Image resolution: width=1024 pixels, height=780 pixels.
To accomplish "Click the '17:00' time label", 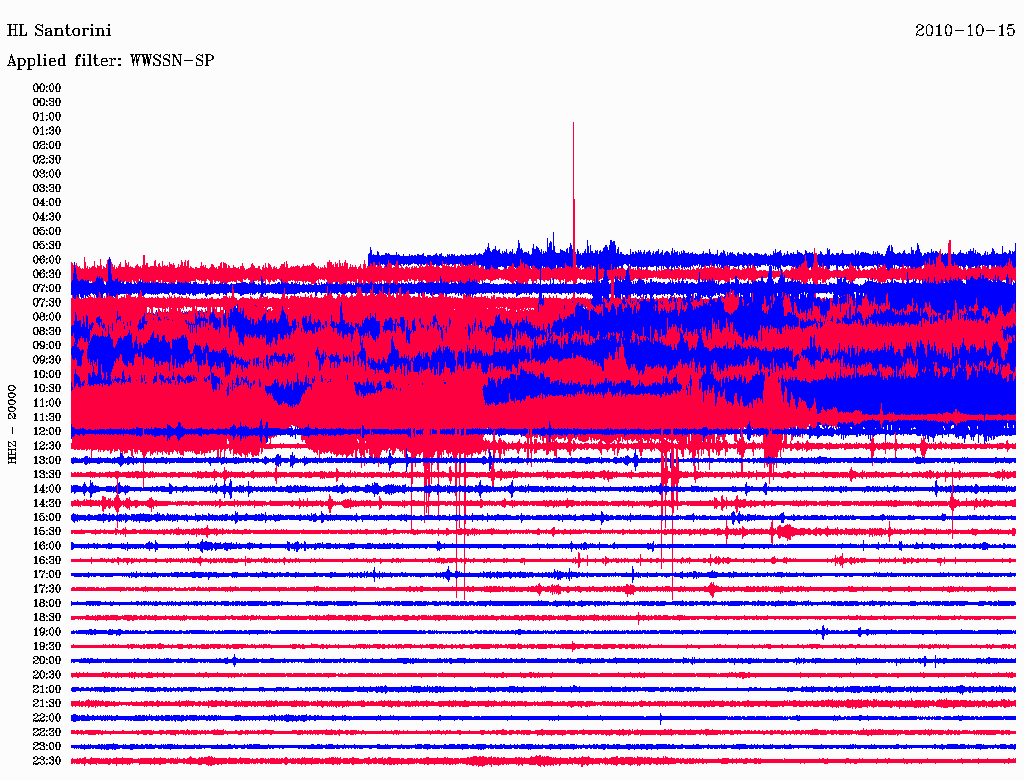I will click(47, 575).
